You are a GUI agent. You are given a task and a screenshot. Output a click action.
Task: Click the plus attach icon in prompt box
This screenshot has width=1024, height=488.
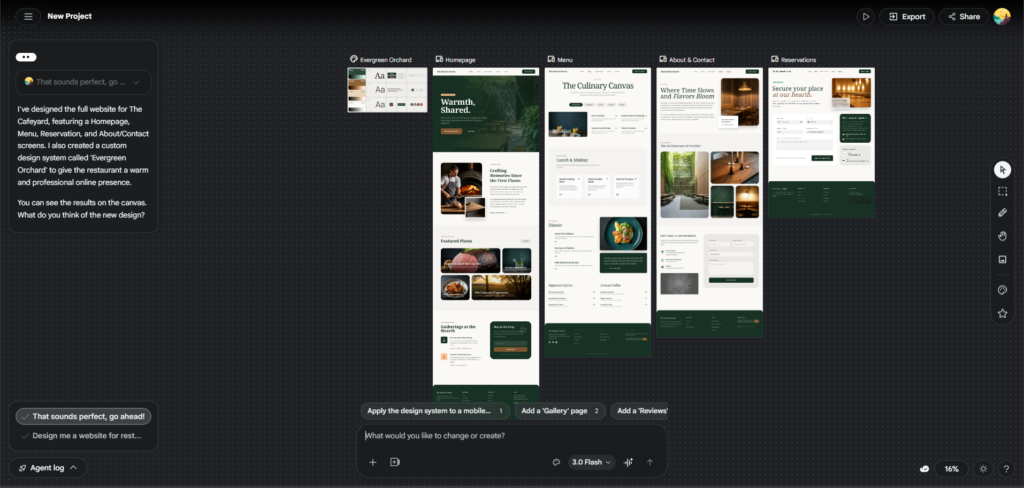click(373, 462)
